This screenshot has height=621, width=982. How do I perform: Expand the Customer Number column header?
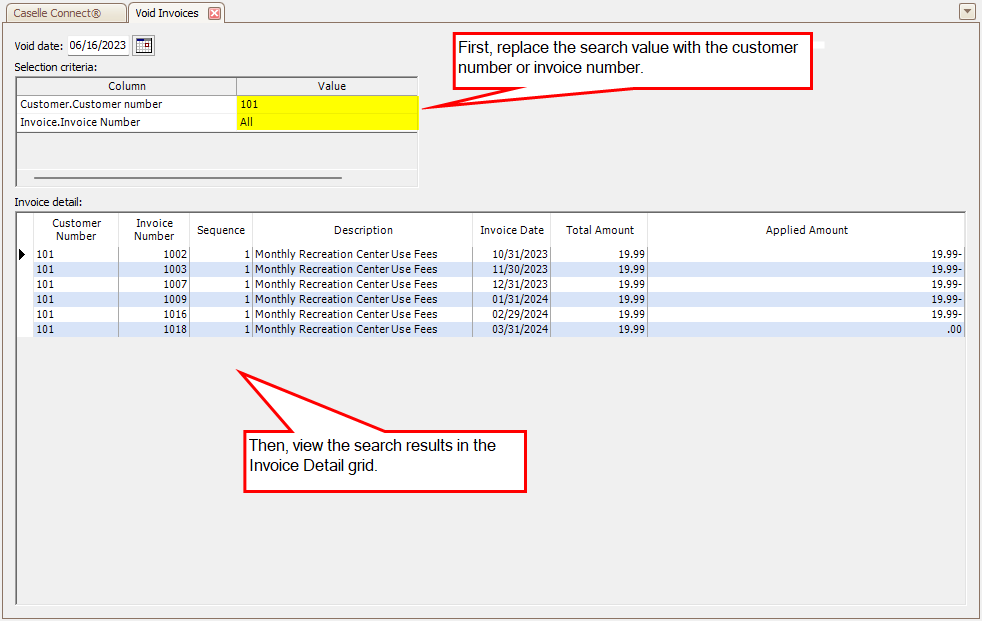tap(75, 229)
